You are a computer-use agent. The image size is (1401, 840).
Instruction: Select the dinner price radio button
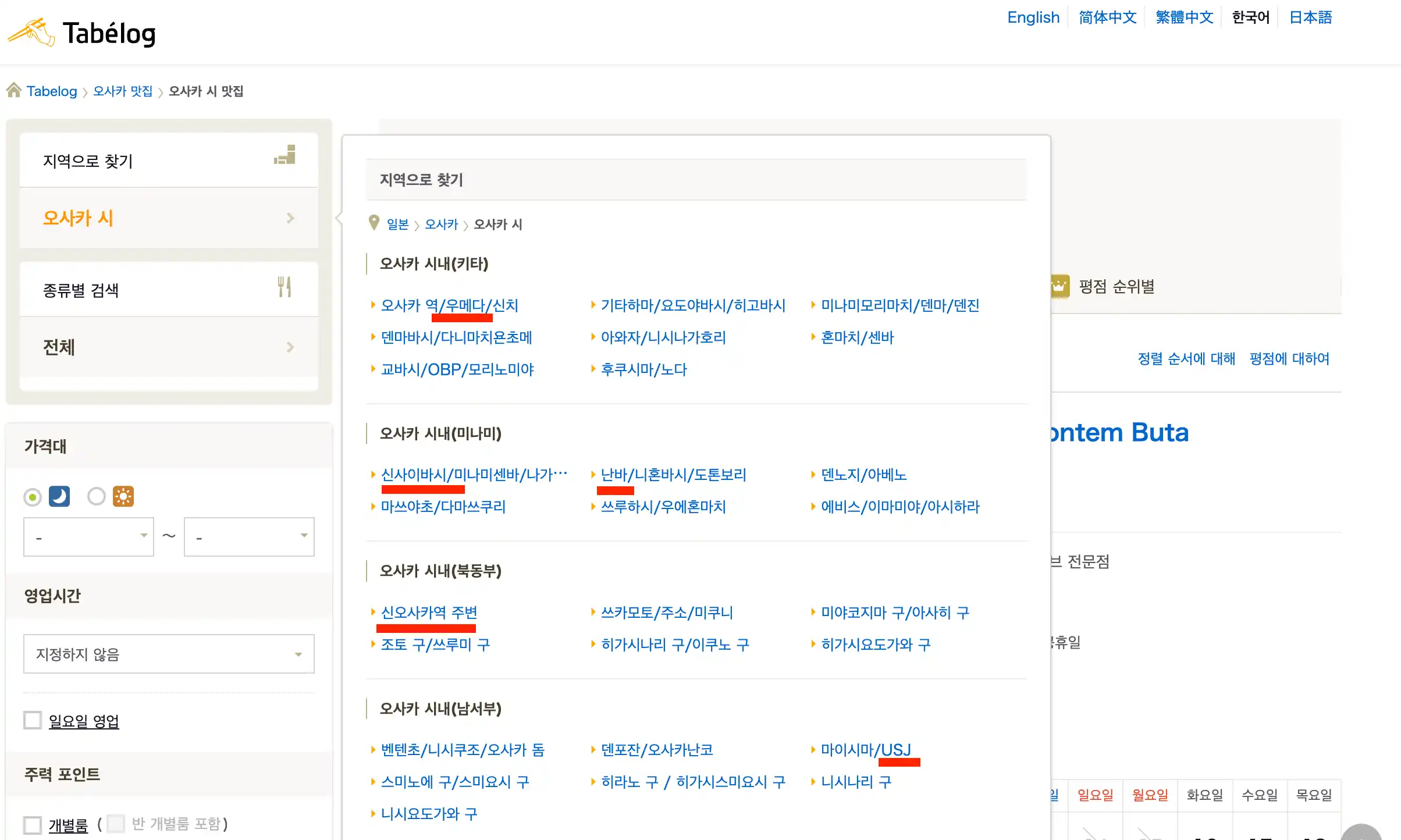click(x=33, y=497)
